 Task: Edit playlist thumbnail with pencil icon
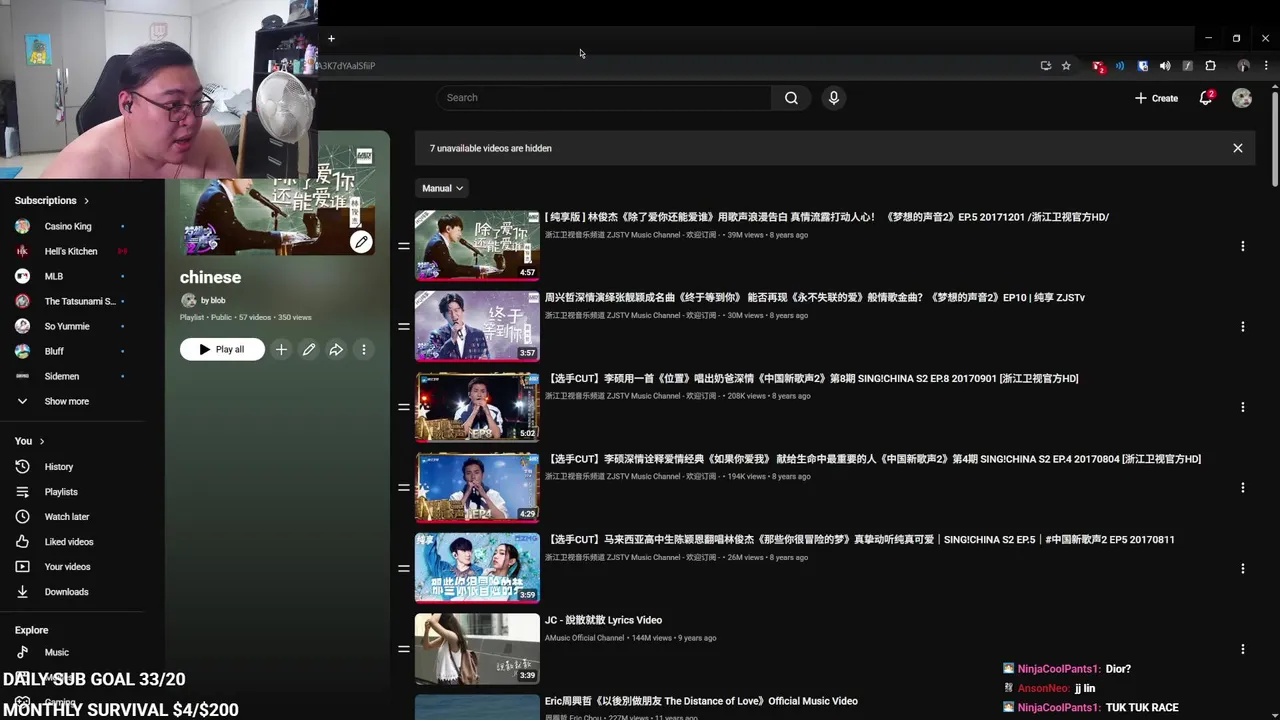point(361,241)
